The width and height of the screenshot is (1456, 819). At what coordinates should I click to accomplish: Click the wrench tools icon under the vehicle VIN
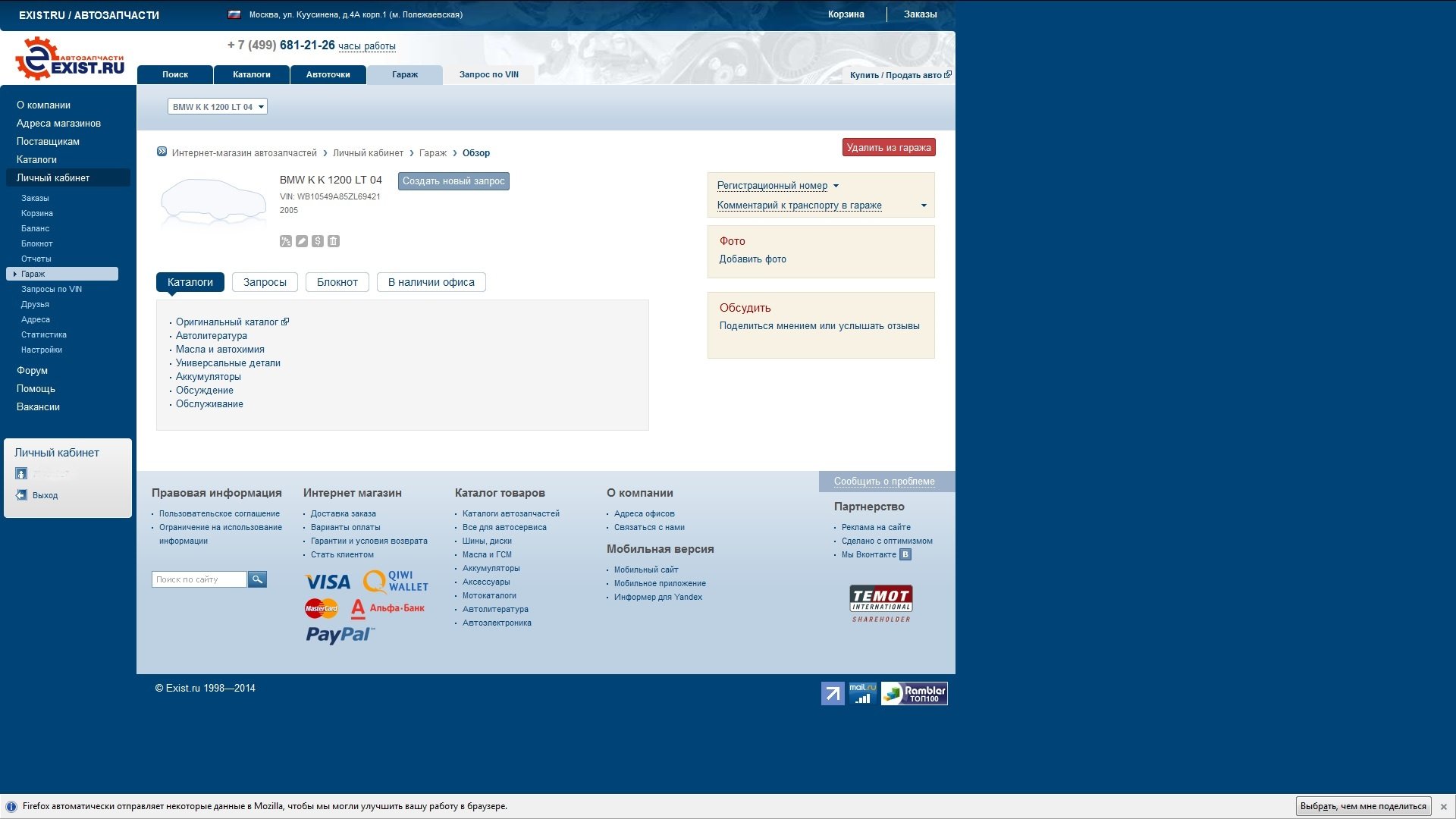point(285,241)
